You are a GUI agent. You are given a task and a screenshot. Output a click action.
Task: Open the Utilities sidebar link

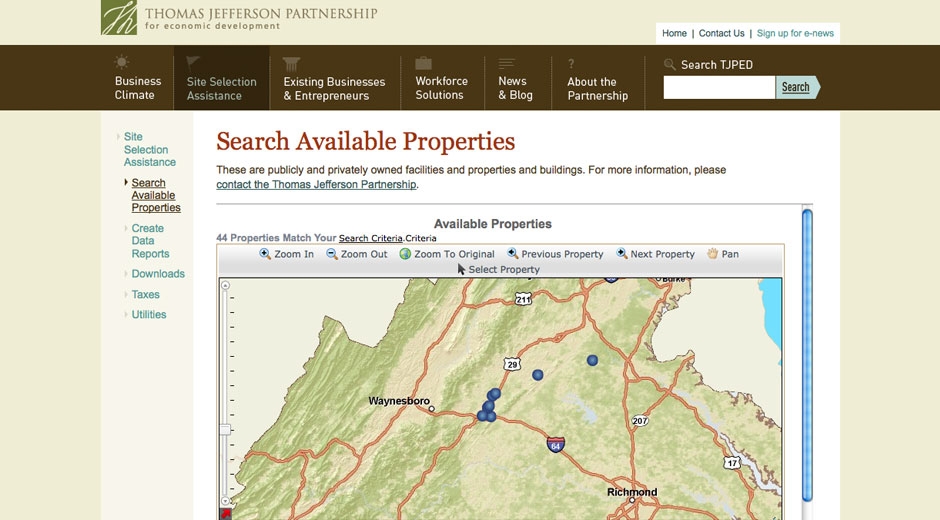click(149, 314)
